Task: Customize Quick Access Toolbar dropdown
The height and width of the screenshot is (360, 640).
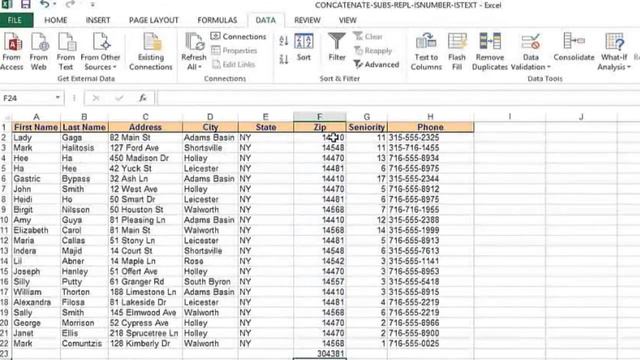Action: click(93, 5)
